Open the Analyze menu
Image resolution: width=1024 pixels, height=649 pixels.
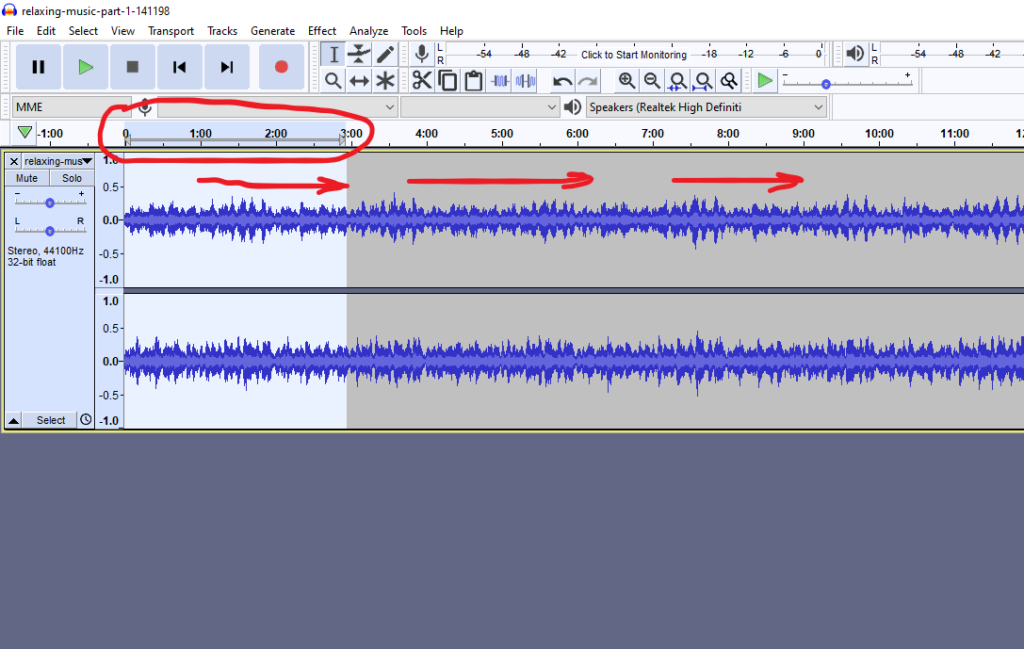pyautogui.click(x=368, y=31)
